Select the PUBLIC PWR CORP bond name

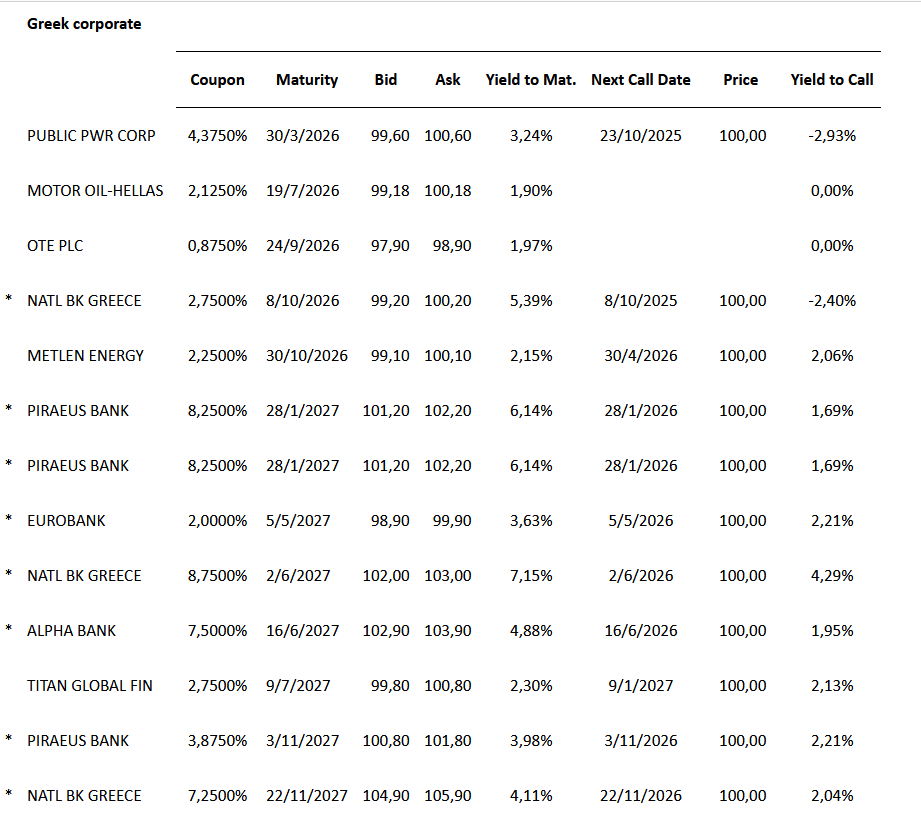[x=91, y=135]
